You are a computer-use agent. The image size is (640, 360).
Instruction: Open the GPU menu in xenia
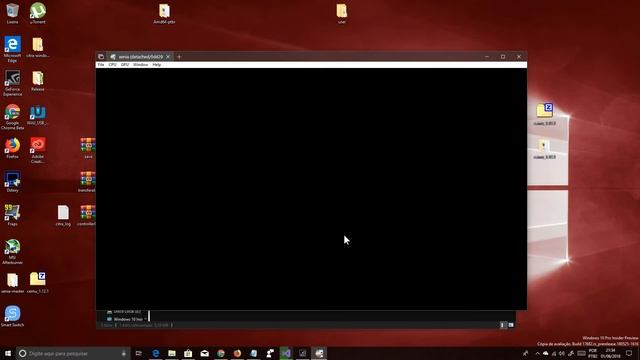pos(125,64)
